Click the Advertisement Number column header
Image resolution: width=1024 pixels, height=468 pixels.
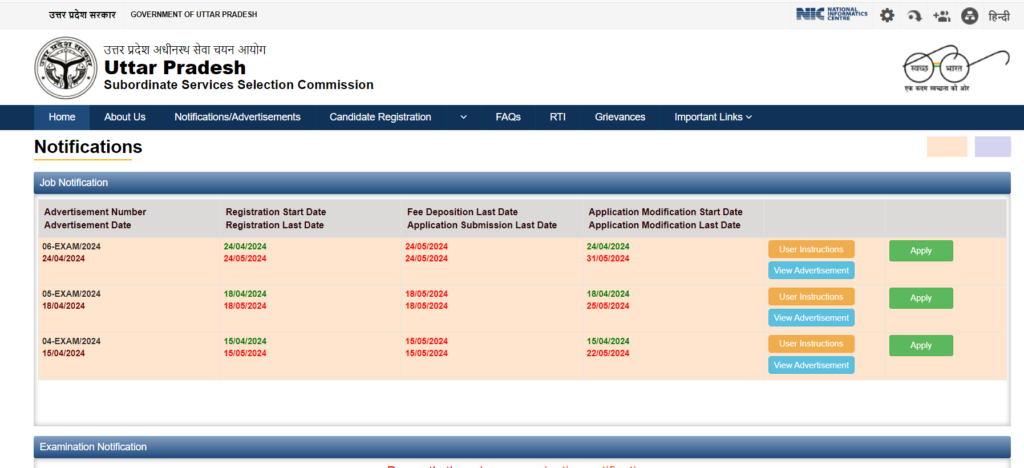click(x=95, y=212)
